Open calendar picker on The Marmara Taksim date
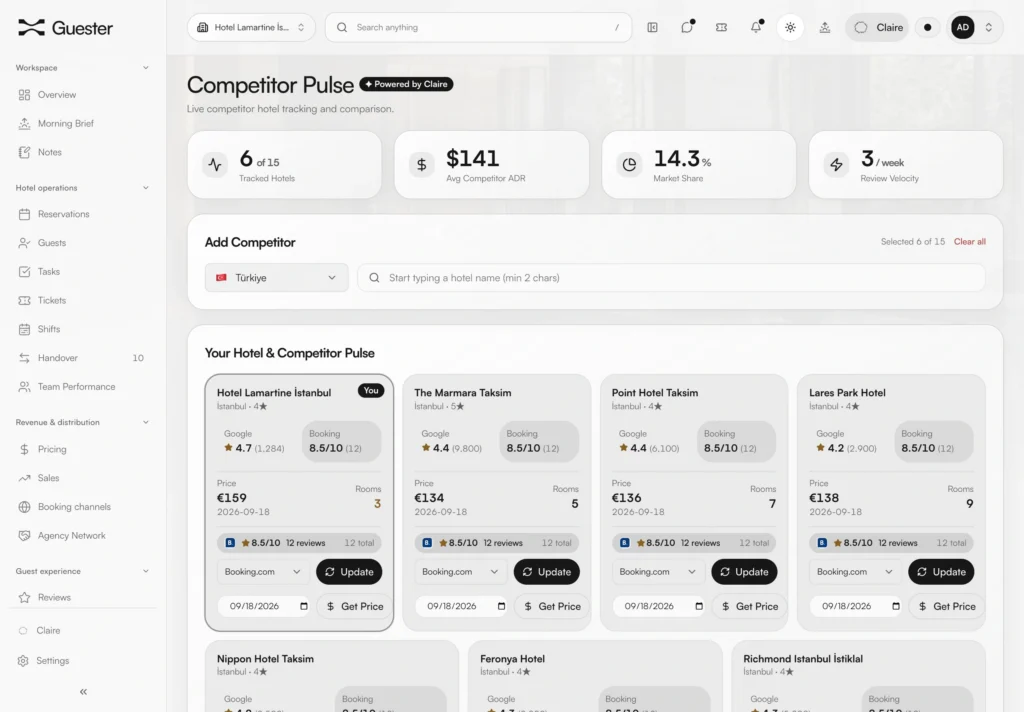The image size is (1024, 712). click(x=502, y=607)
